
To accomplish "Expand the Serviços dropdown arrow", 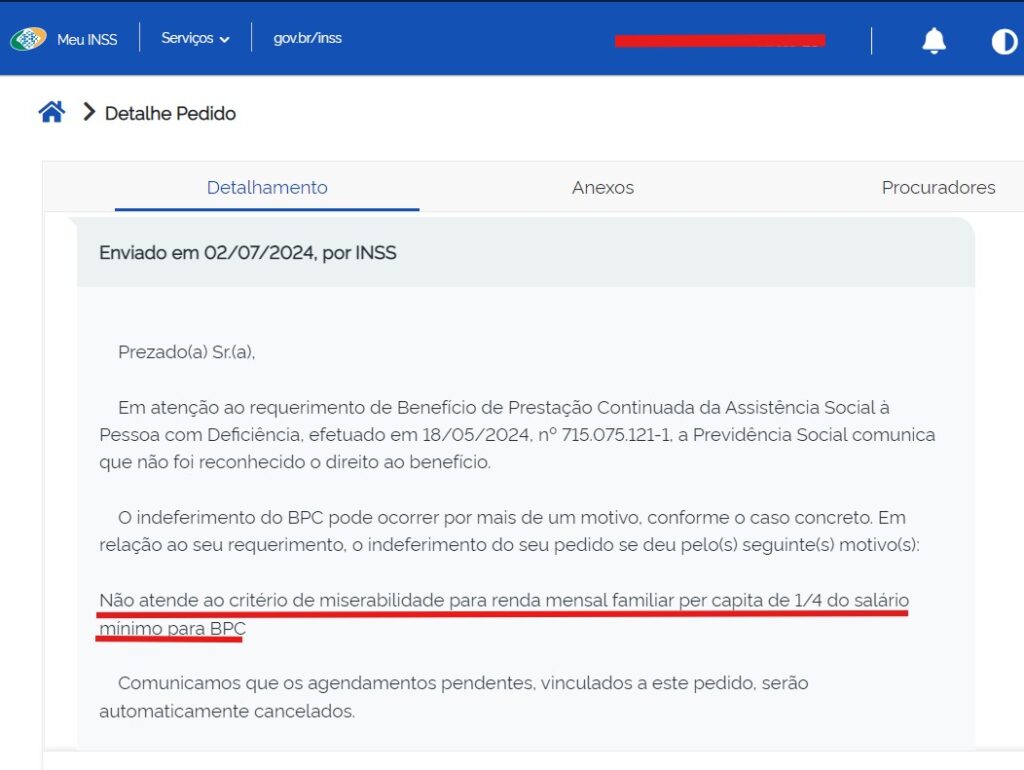I will pos(224,39).
